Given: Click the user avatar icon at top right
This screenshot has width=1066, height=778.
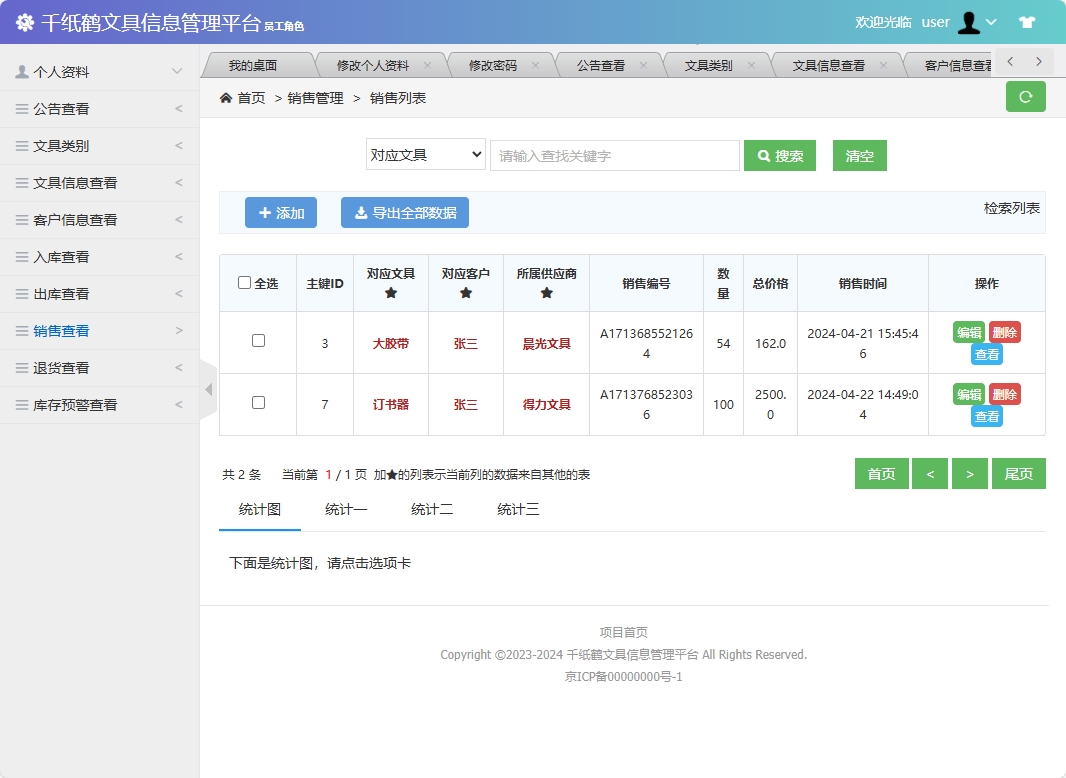Looking at the screenshot, I should [969, 21].
